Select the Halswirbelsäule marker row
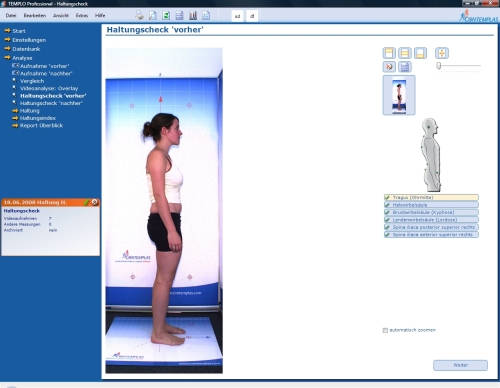Viewport: 500px width, 388px height. 431,205
